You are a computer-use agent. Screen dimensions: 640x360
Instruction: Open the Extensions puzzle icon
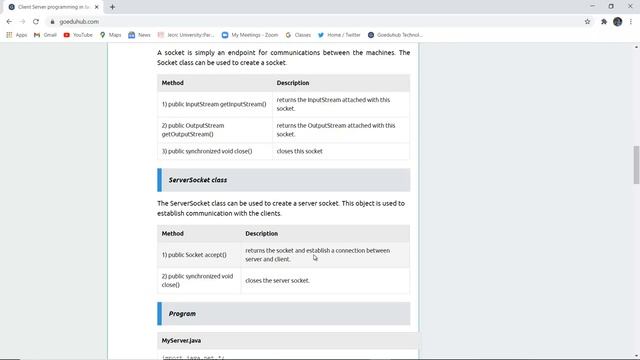[604, 22]
